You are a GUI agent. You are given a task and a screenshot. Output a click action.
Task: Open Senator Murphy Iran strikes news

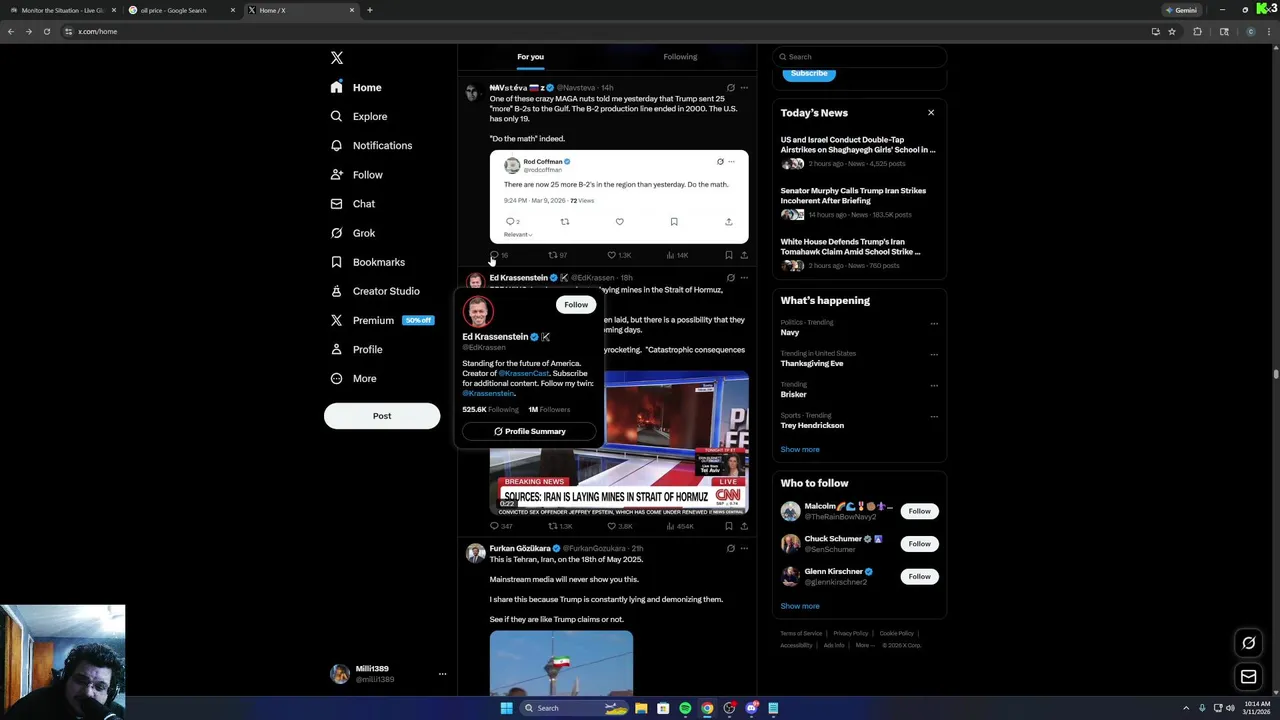(x=858, y=202)
